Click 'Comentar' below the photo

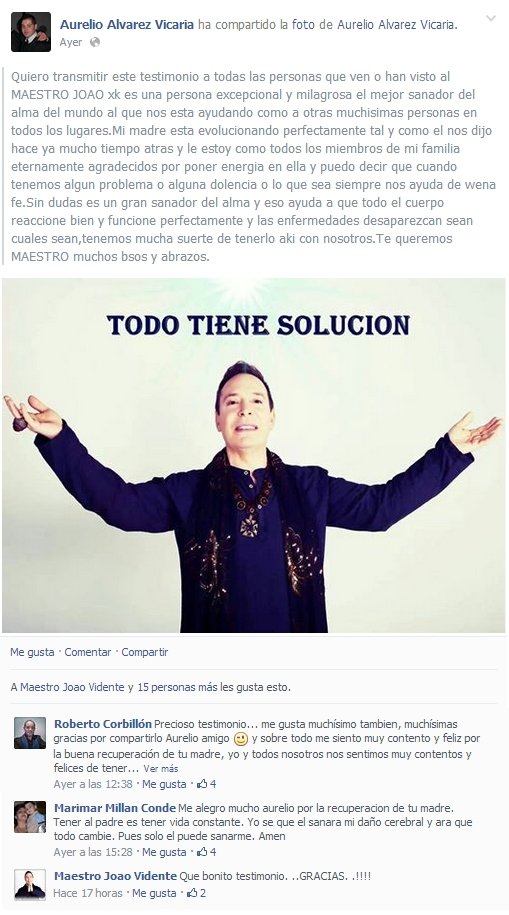coord(88,652)
